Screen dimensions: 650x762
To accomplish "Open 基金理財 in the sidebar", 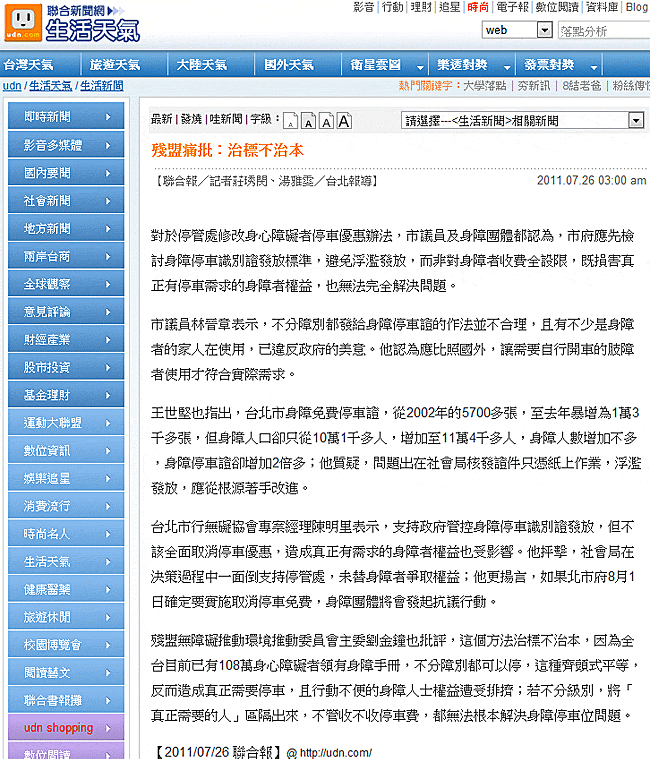I will [x=66, y=394].
